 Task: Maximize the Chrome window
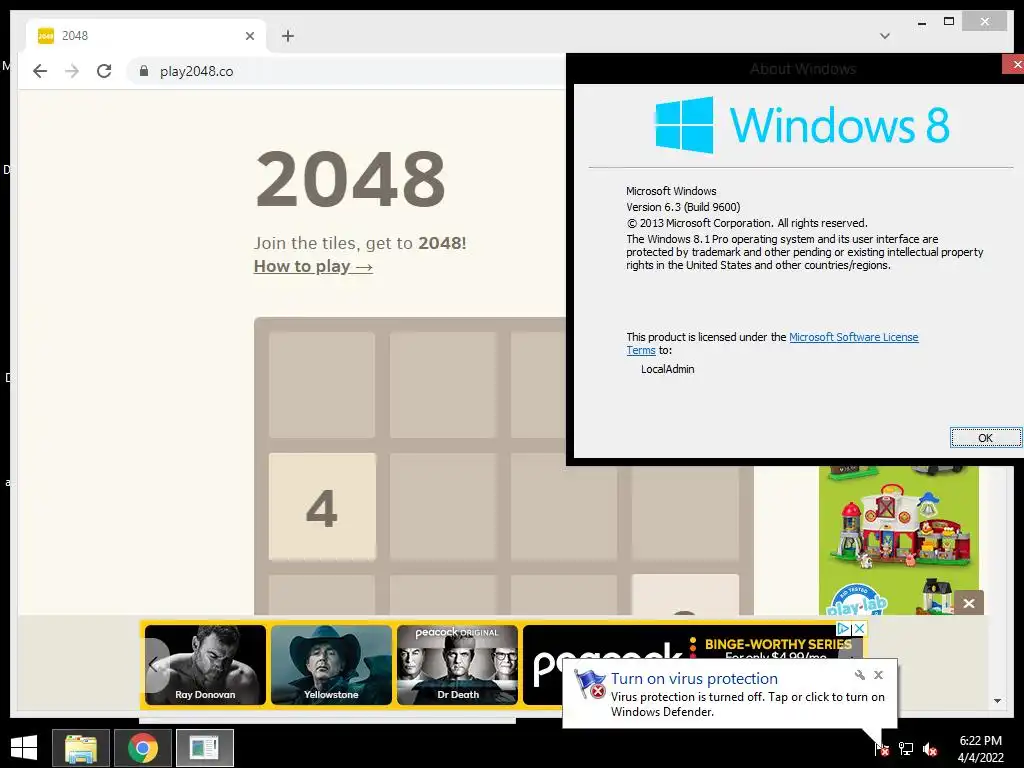coord(949,22)
